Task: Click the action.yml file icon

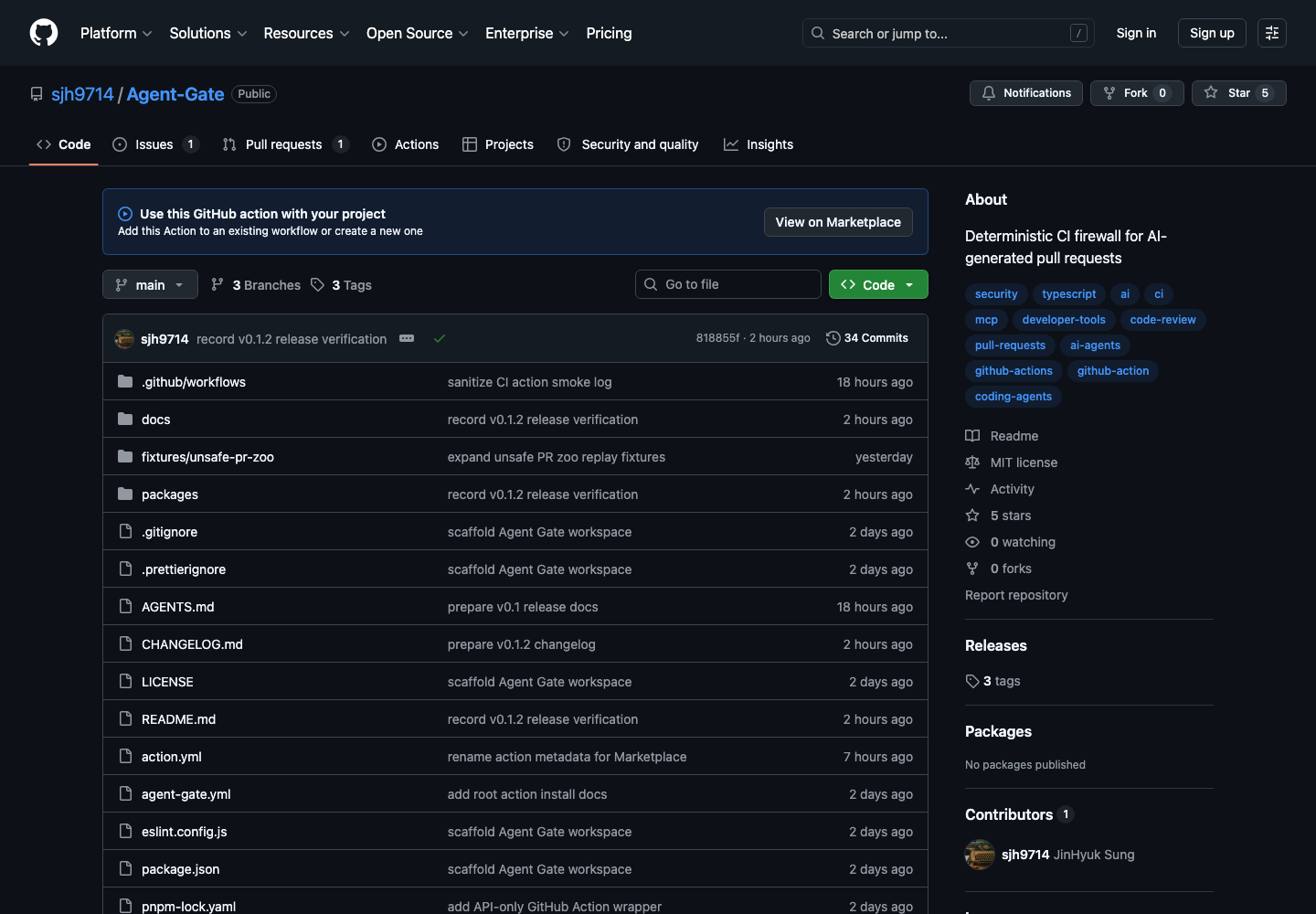Action: point(125,757)
